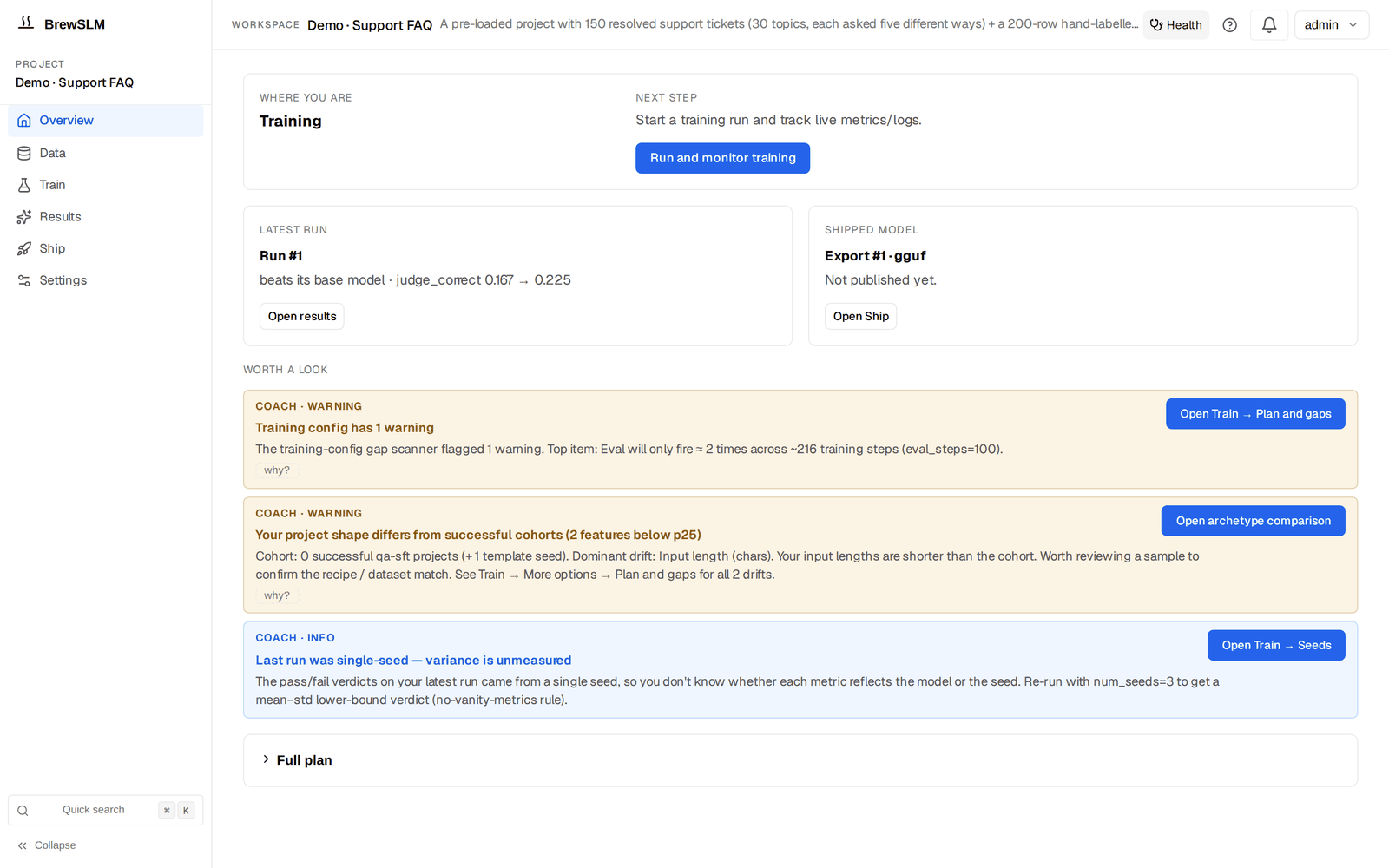Select Overview in the sidebar
Image resolution: width=1389 pixels, height=868 pixels.
106,121
